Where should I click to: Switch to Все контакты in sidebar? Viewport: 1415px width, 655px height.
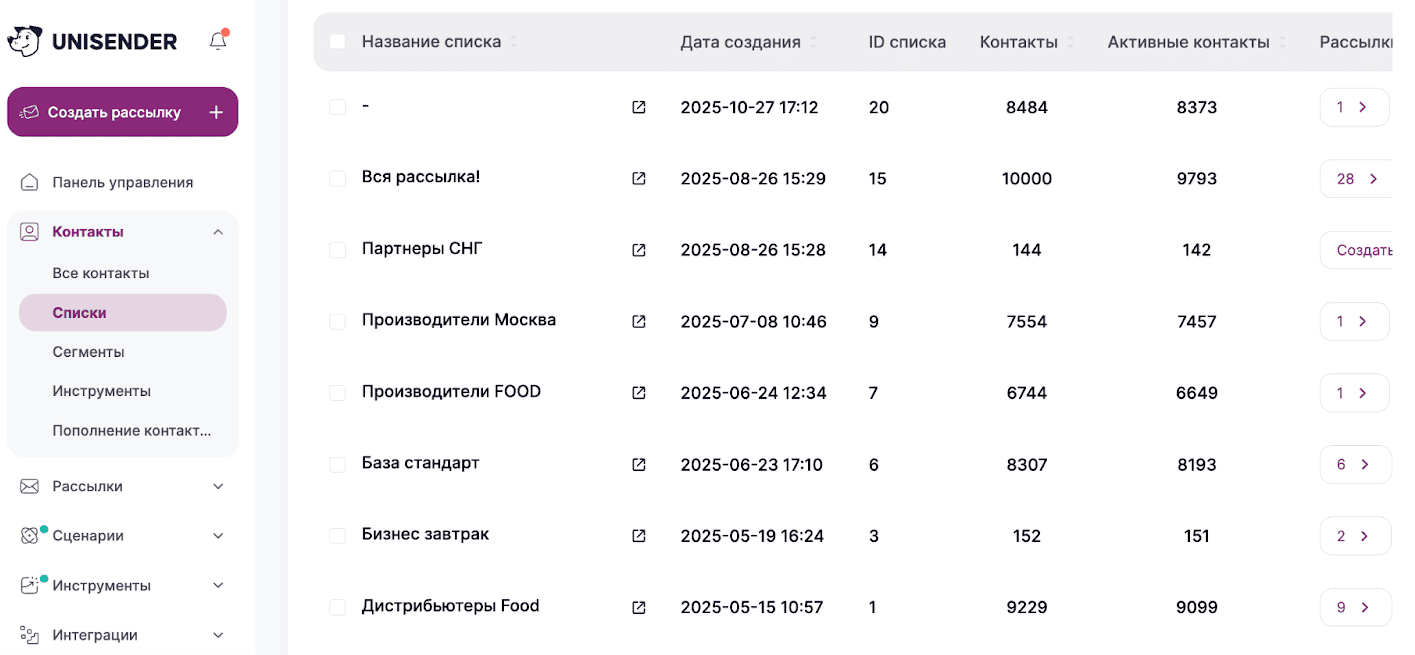coord(101,272)
